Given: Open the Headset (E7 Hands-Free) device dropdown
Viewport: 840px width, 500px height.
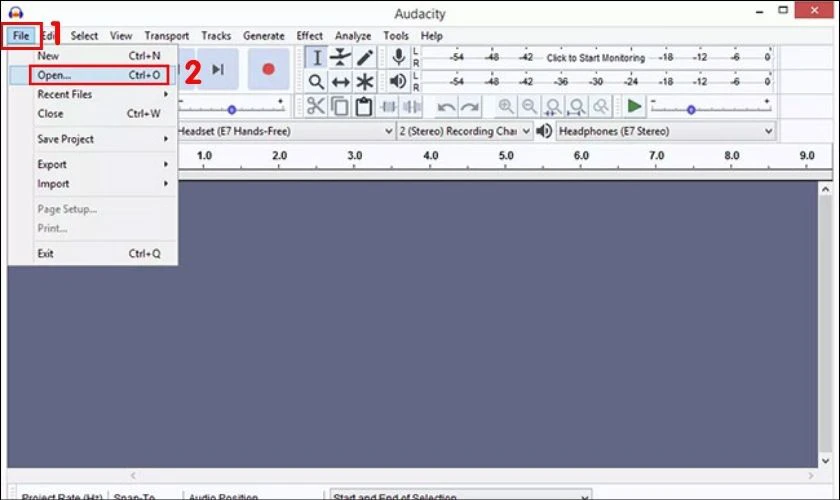Looking at the screenshot, I should (x=285, y=131).
